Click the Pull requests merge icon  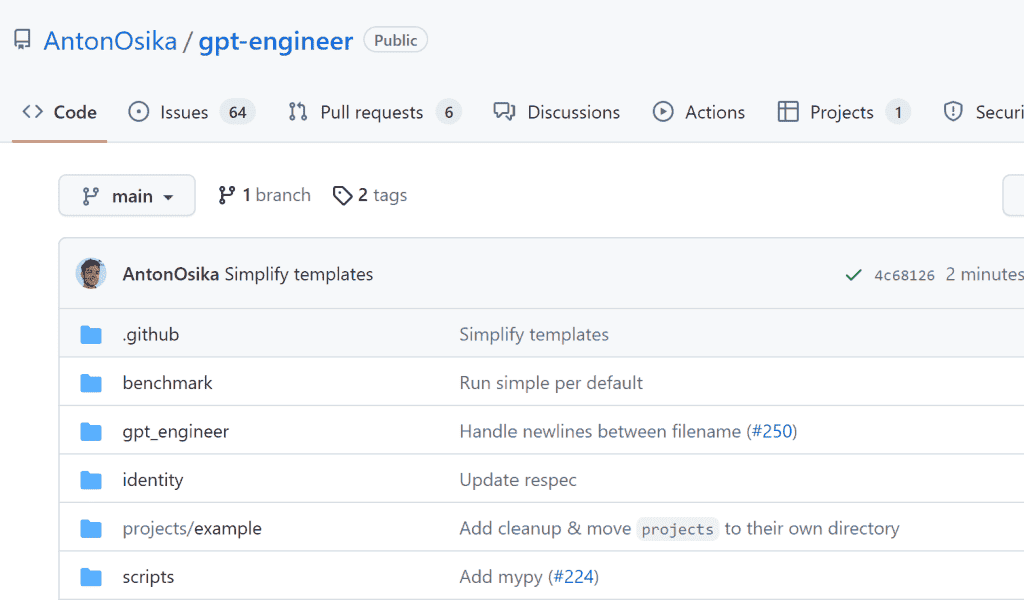pyautogui.click(x=296, y=112)
